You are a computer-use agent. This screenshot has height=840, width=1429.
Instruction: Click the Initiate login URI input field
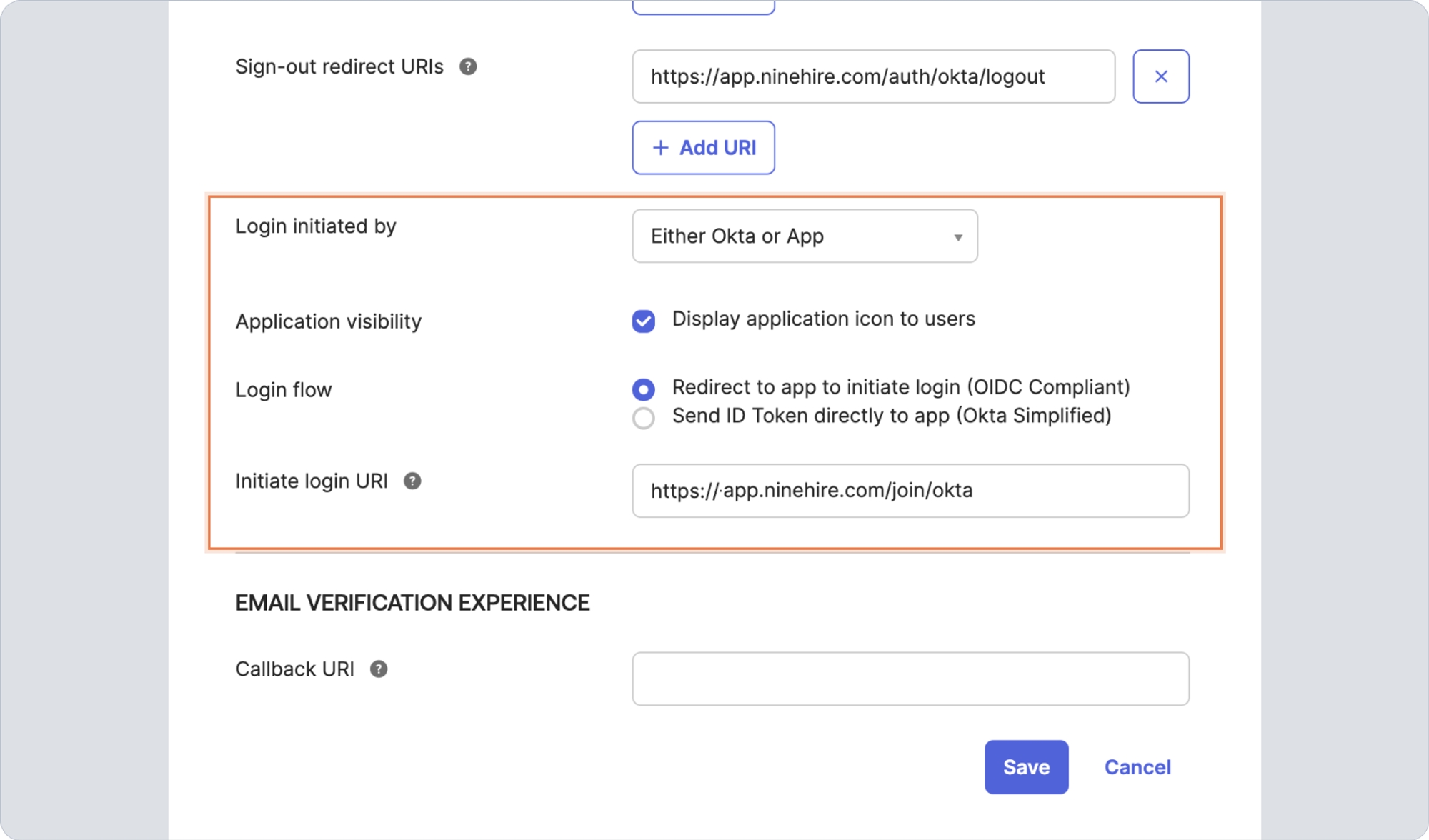pyautogui.click(x=910, y=491)
